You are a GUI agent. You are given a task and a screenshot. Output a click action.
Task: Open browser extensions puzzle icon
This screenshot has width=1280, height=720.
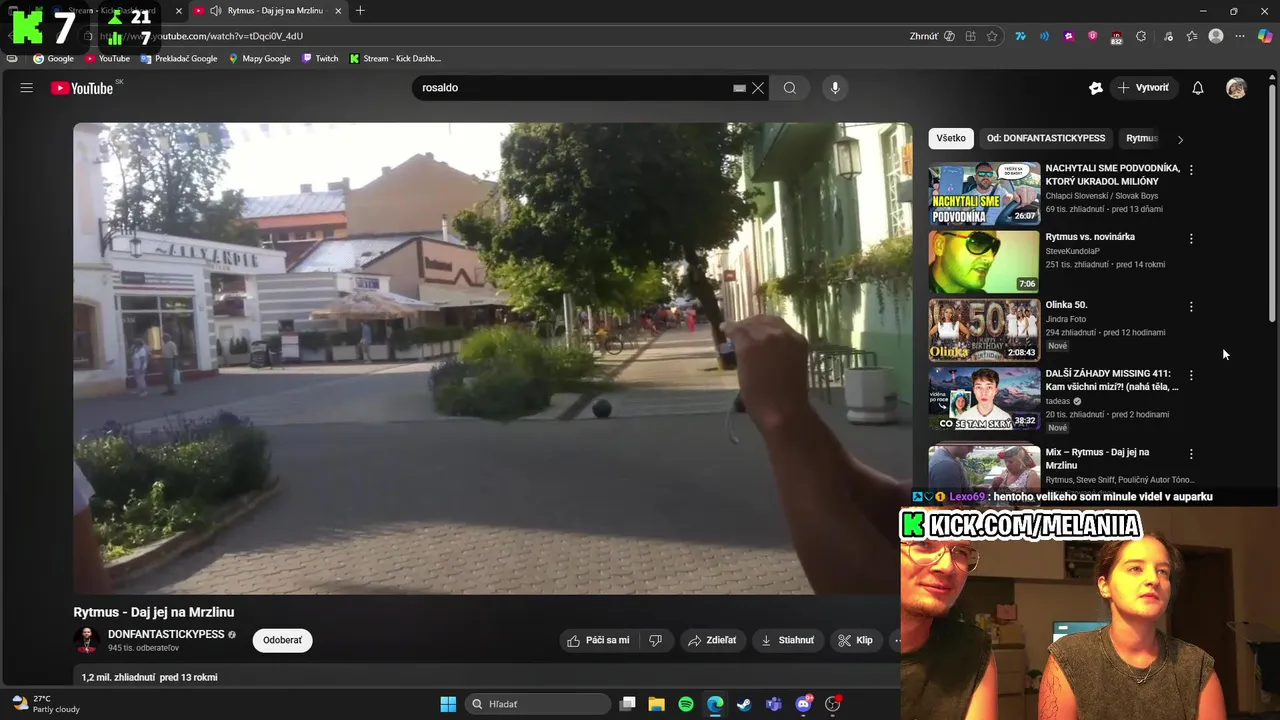tap(1141, 36)
